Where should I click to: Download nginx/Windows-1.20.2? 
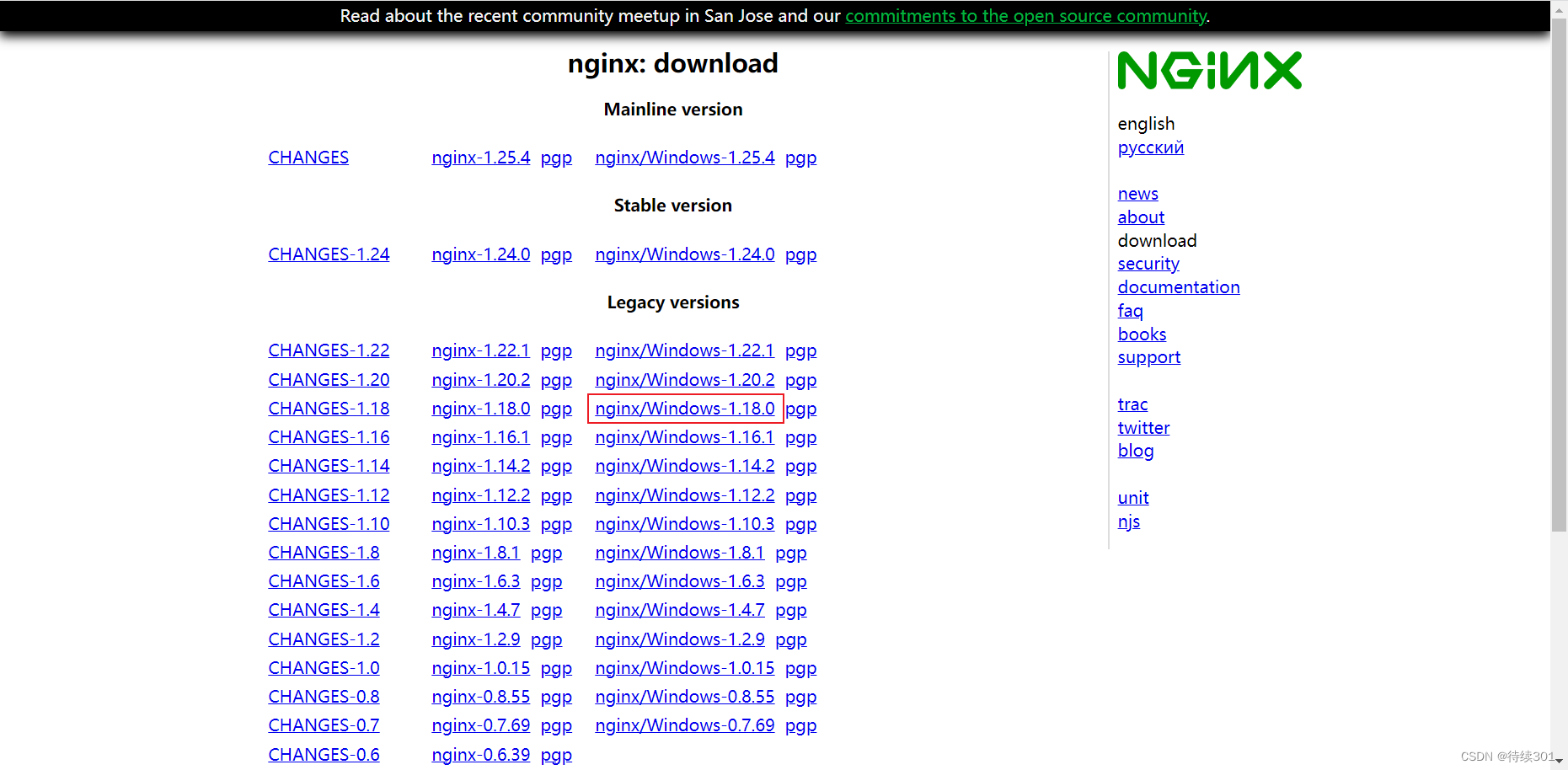click(685, 380)
